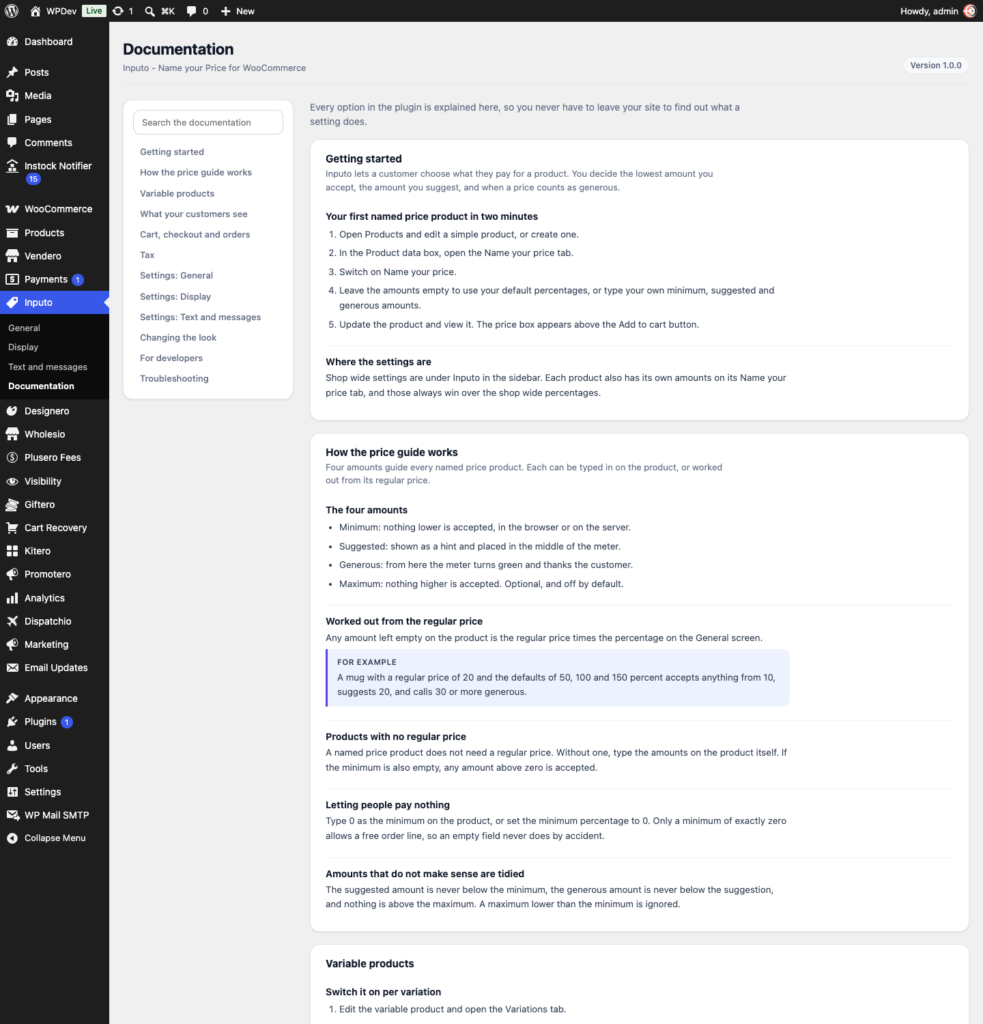
Task: Click the Media icon
Action: [x=12, y=95]
